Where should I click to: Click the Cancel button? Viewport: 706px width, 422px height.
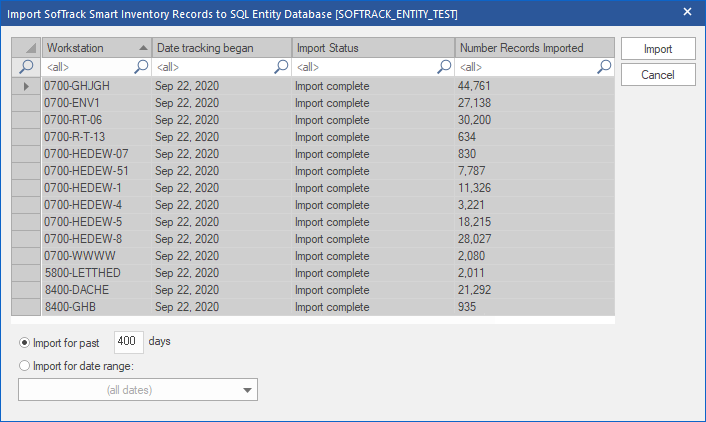pos(658,75)
